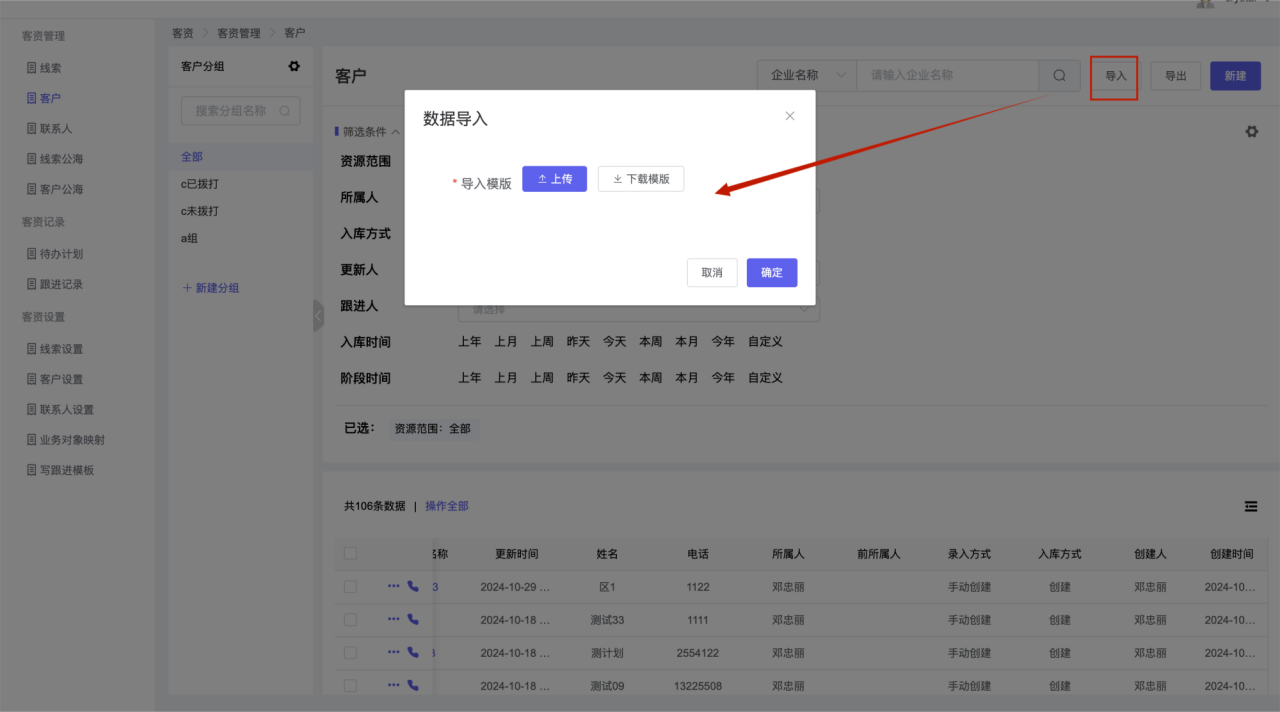Cancel the import with 取消

[712, 273]
